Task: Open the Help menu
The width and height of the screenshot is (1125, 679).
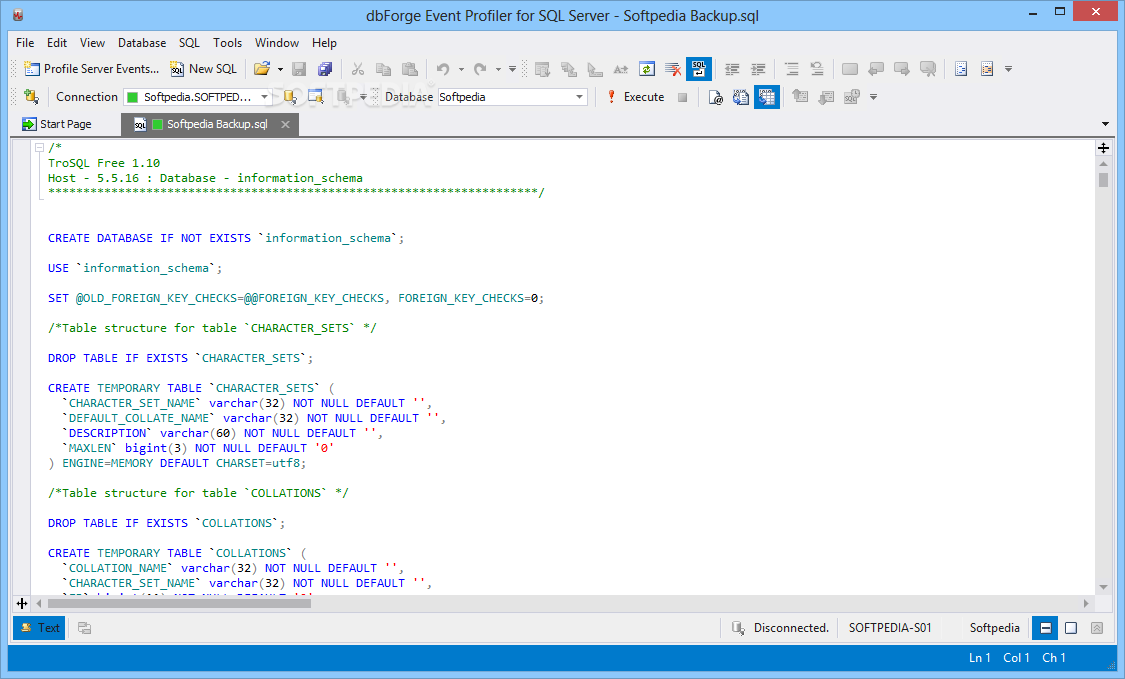Action: pos(324,43)
